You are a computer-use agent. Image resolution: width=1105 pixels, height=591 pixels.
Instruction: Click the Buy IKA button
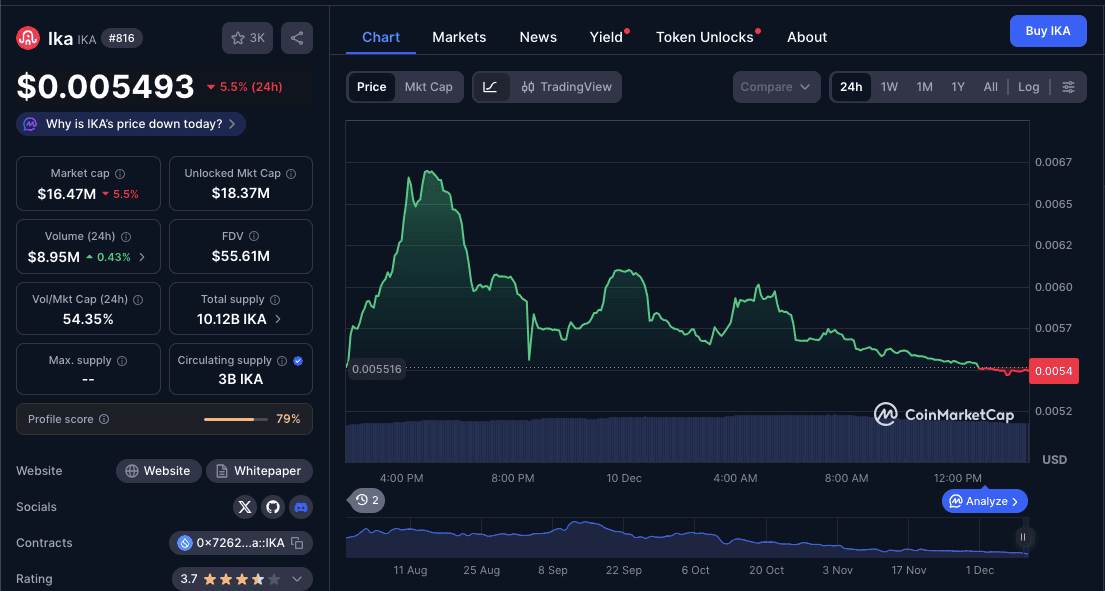coord(1048,31)
